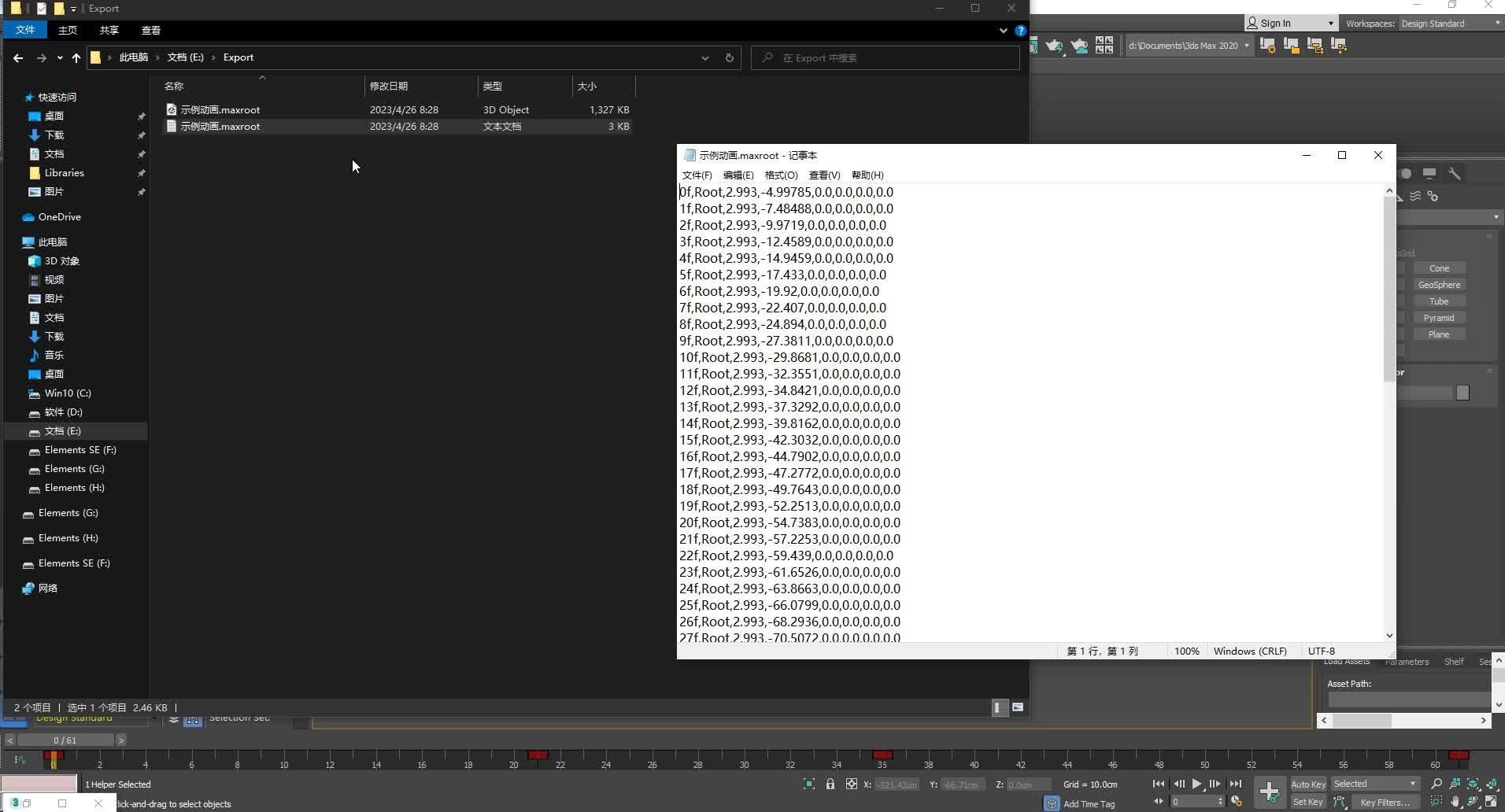Go to end of animation
Image resolution: width=1505 pixels, height=812 pixels.
(1236, 784)
